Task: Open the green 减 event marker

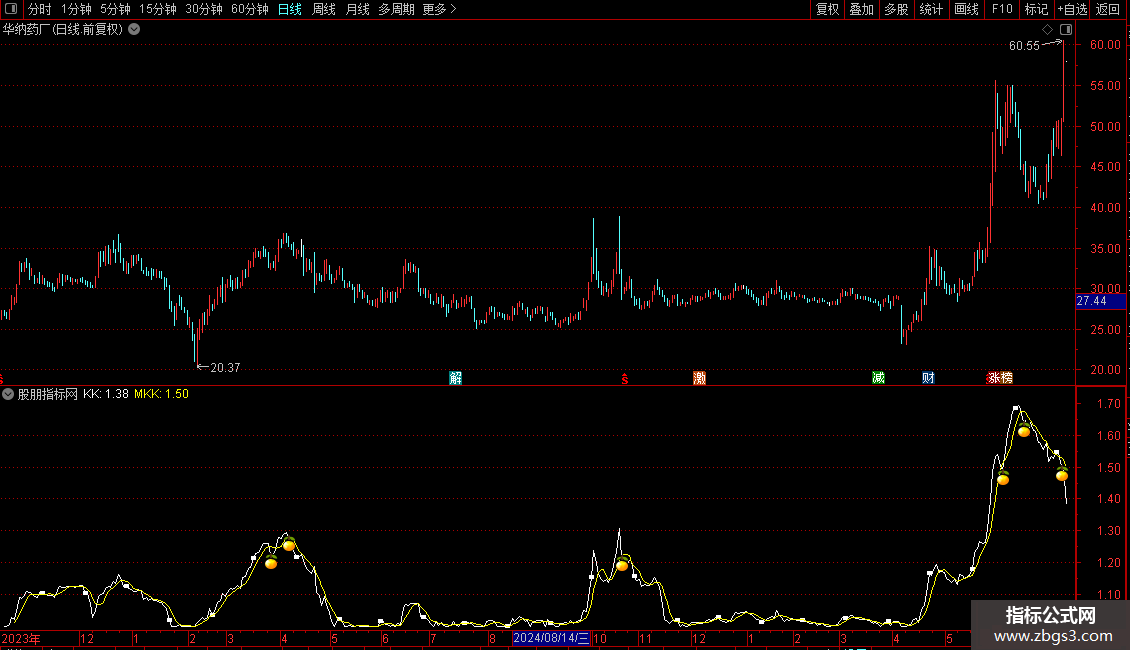Action: [x=878, y=378]
